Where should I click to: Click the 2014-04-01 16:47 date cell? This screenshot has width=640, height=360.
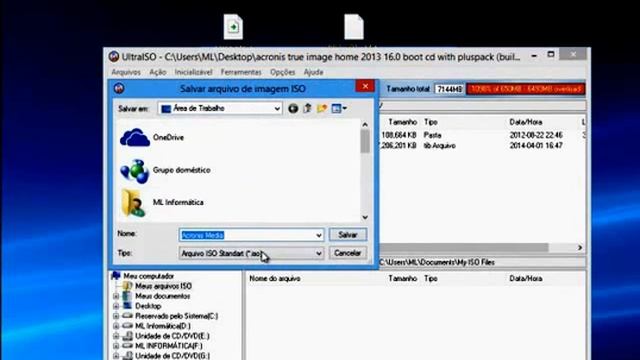coord(536,146)
